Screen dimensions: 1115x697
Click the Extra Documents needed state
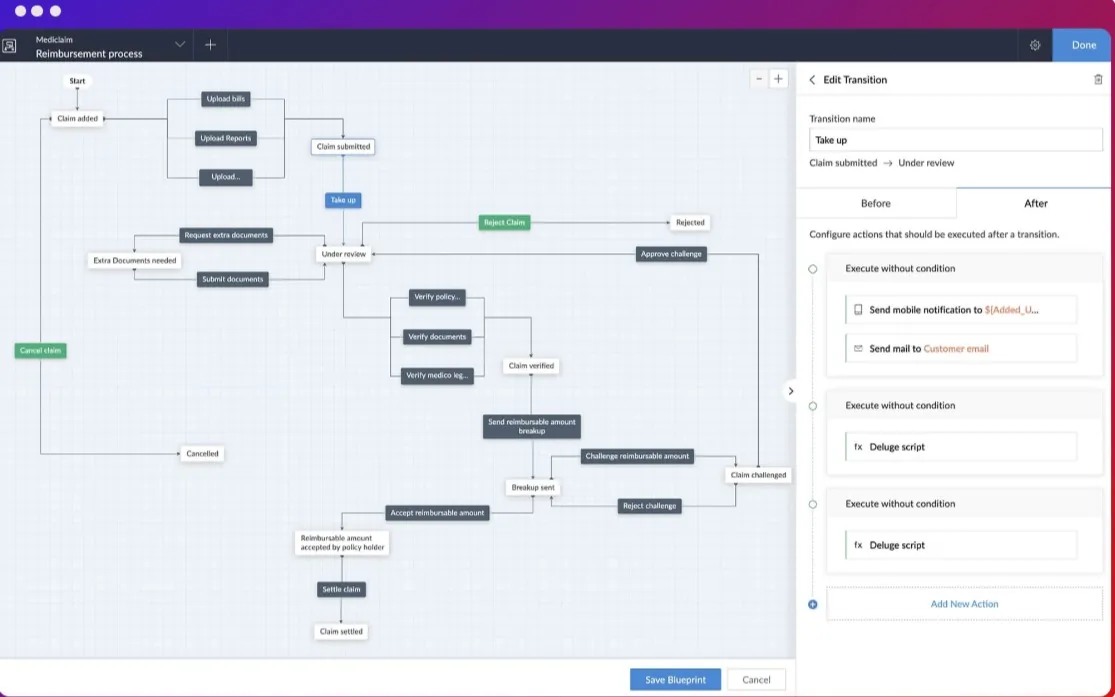134,260
